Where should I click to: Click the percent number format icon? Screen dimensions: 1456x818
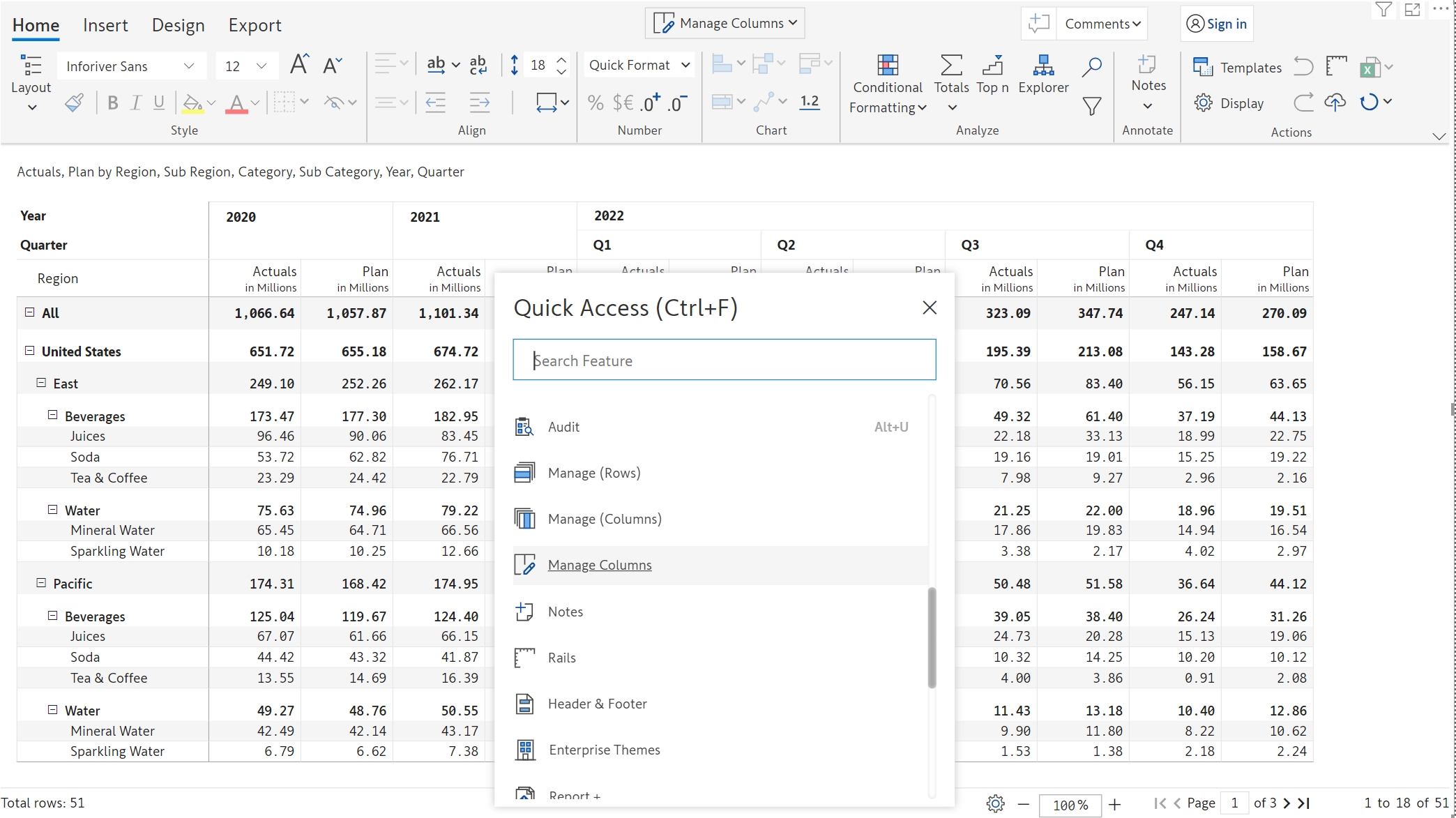pos(595,103)
